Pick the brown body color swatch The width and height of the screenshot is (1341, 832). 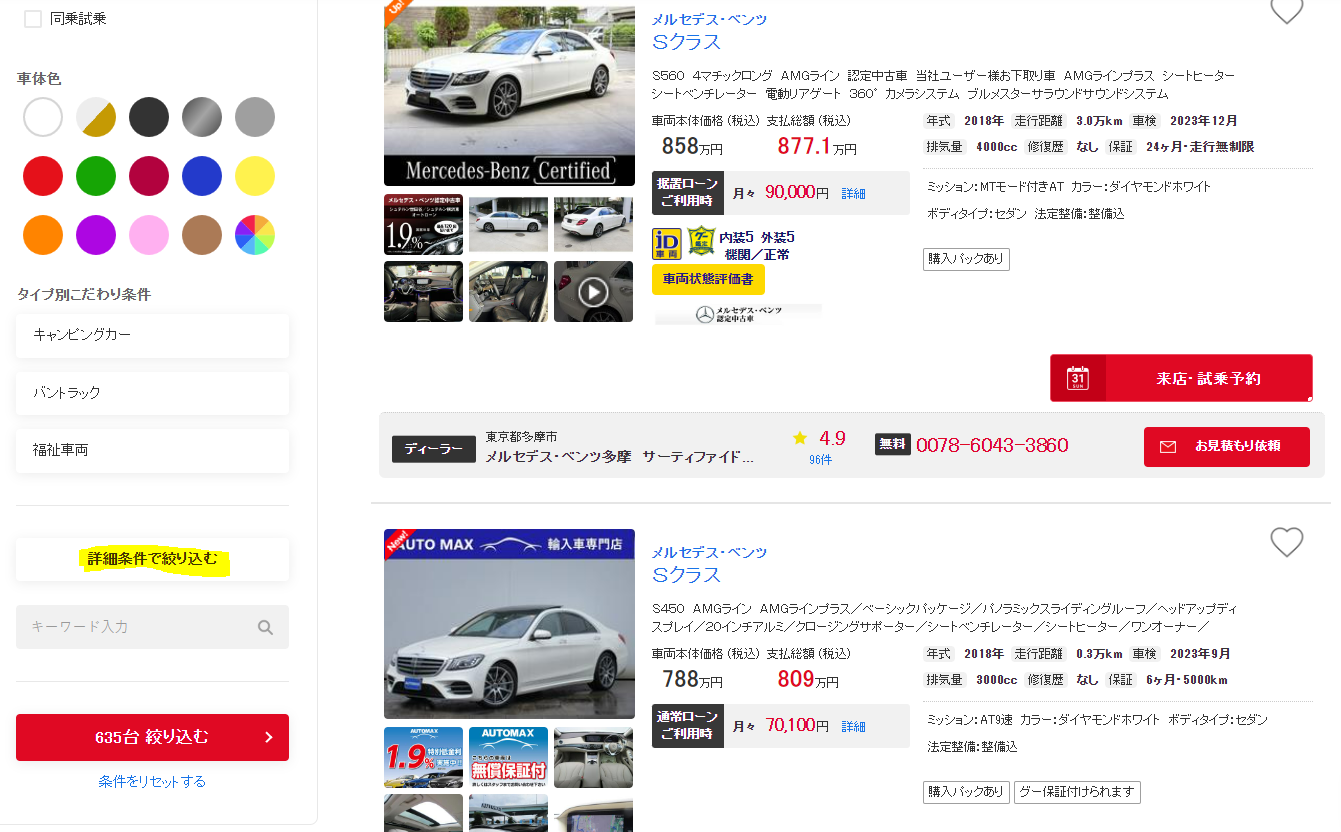click(202, 235)
